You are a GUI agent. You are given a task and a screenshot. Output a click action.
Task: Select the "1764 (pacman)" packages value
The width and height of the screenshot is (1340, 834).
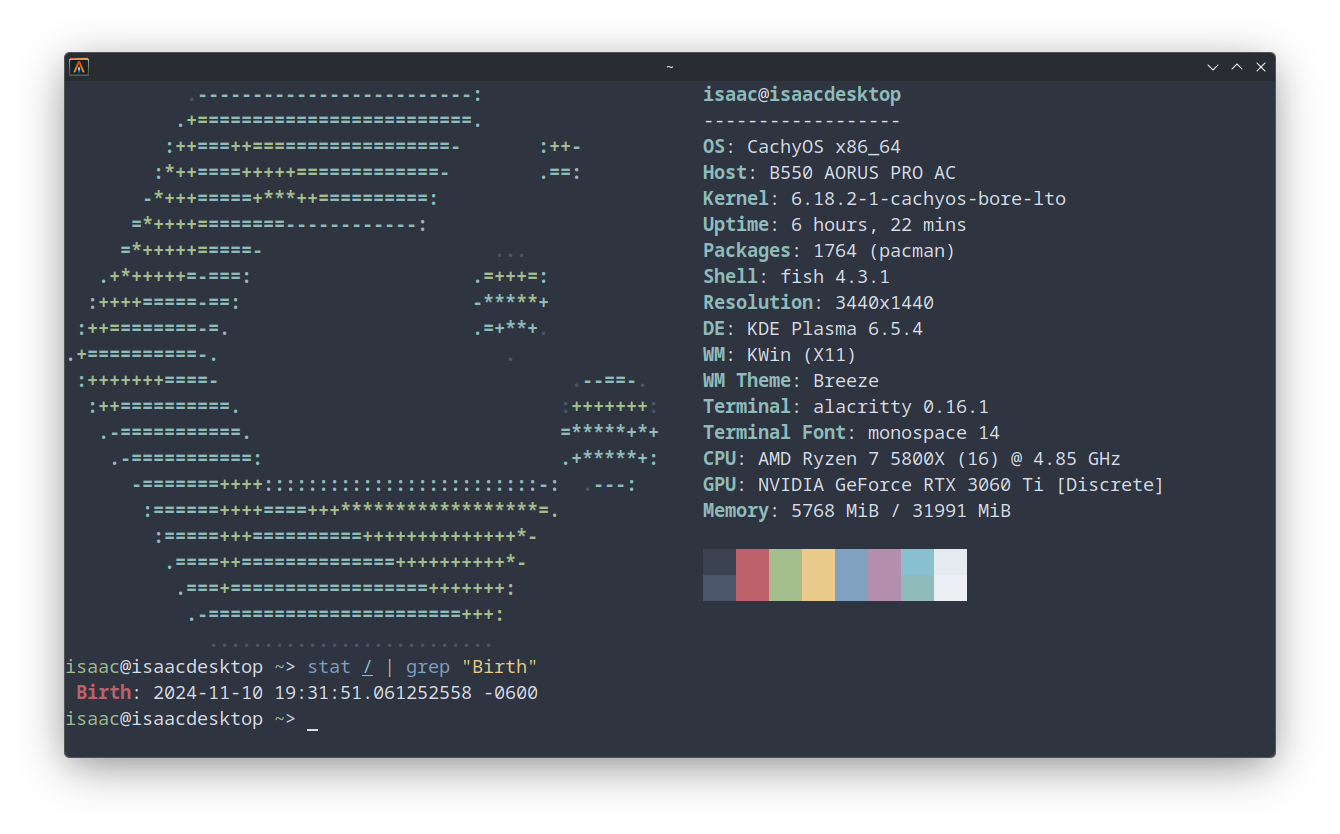click(885, 251)
